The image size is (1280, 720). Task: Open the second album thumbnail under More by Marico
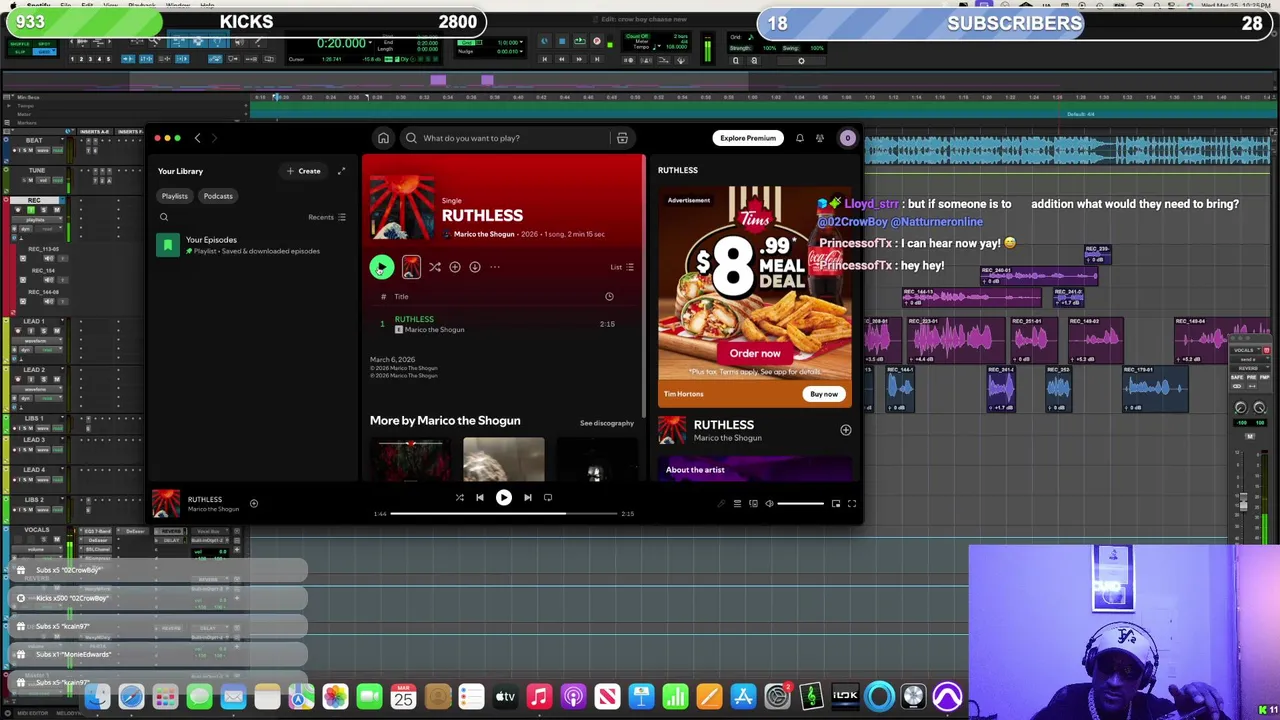pyautogui.click(x=504, y=459)
